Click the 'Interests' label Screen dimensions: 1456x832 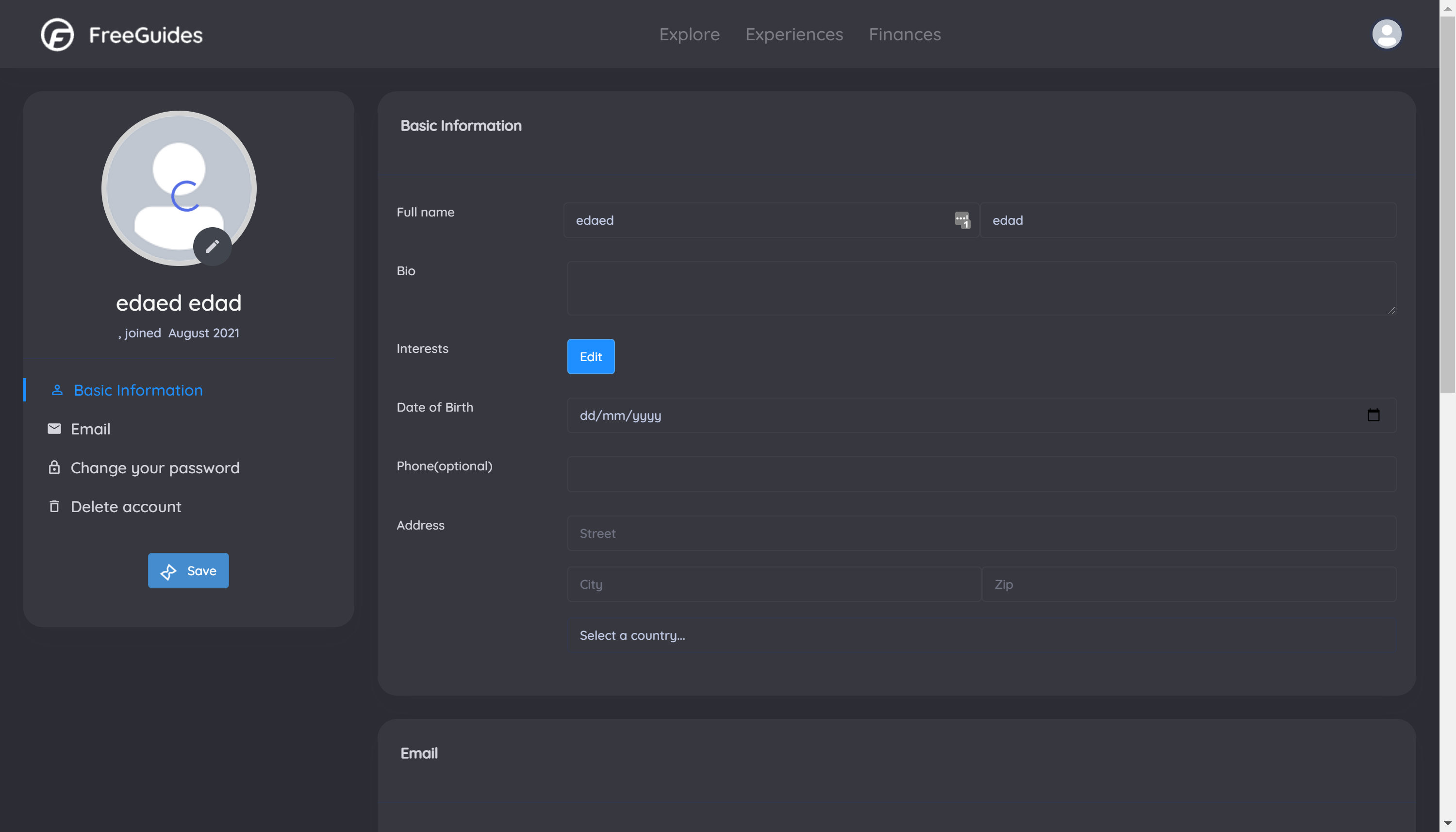[x=422, y=349]
